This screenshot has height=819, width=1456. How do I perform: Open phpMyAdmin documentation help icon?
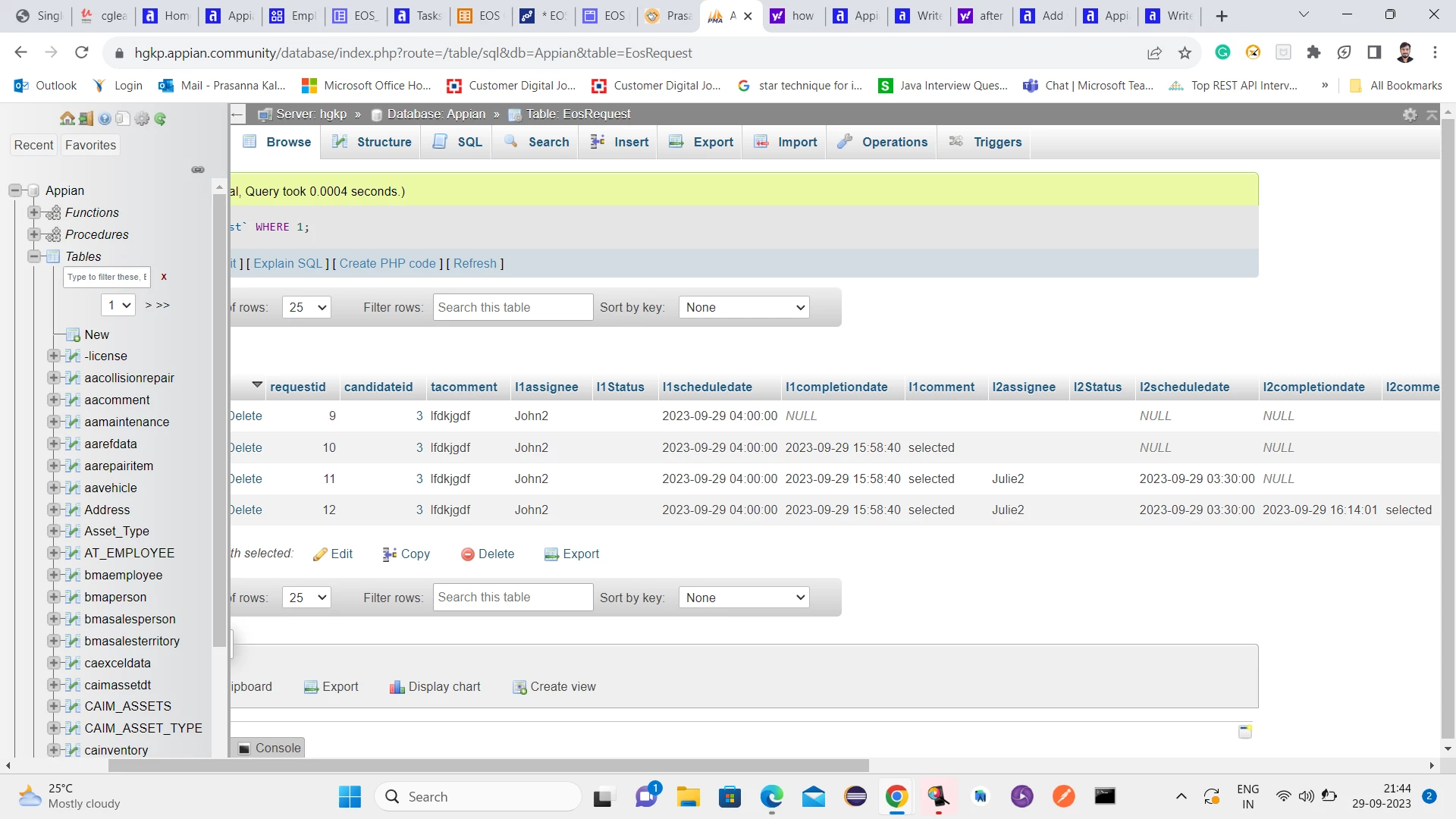pos(105,118)
